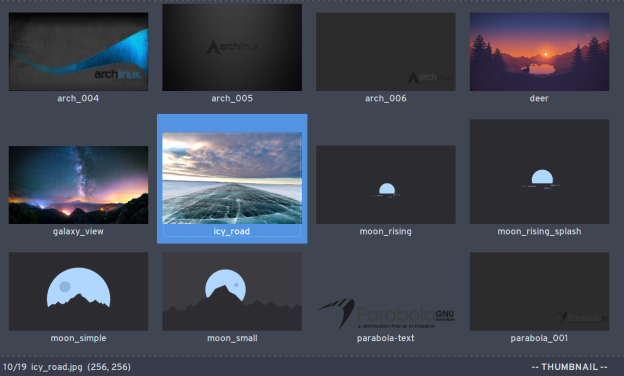Click the moon_small filename label
This screenshot has height=376, width=624.
point(232,338)
